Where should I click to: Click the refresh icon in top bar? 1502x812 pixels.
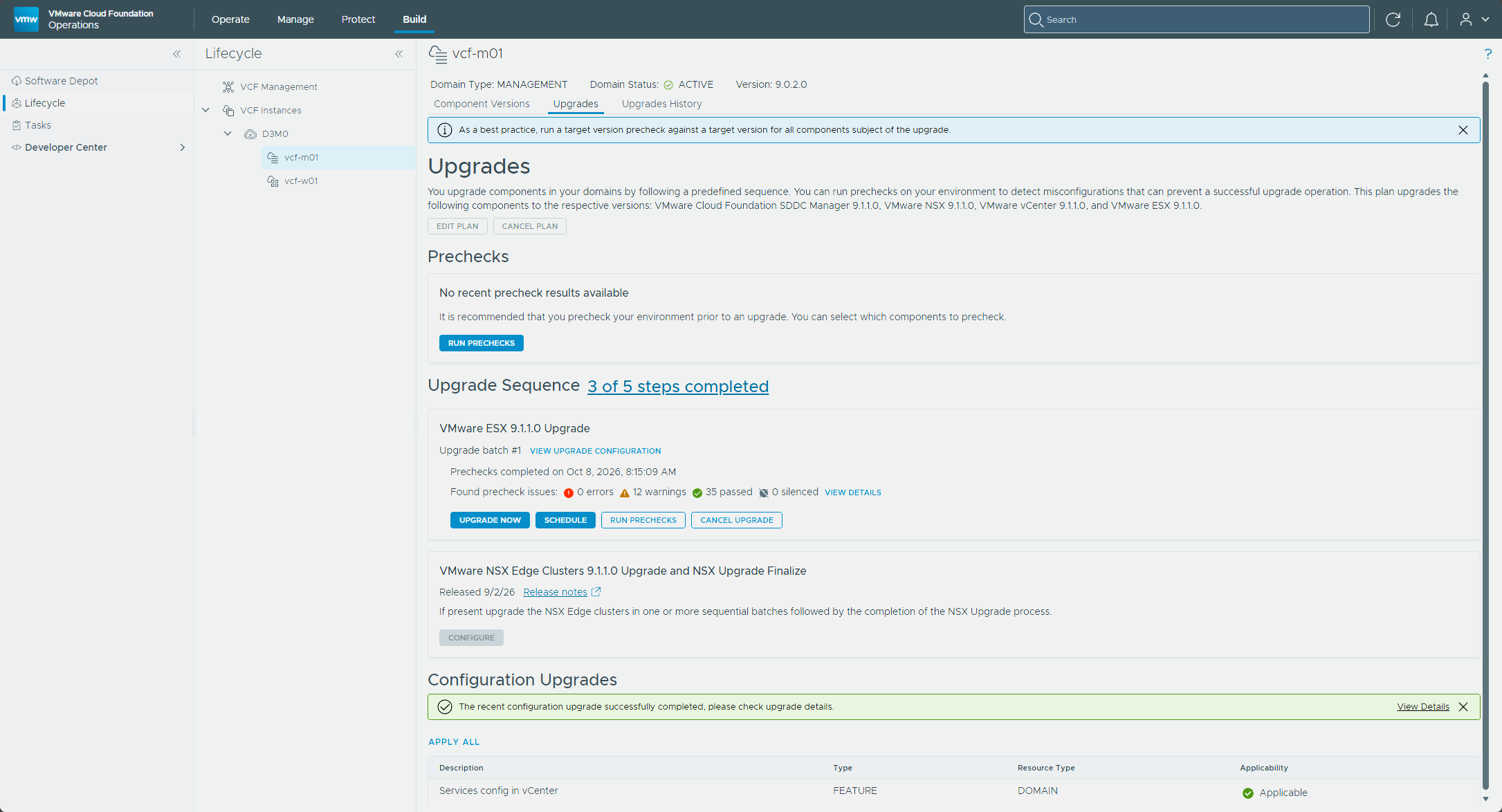click(1393, 19)
